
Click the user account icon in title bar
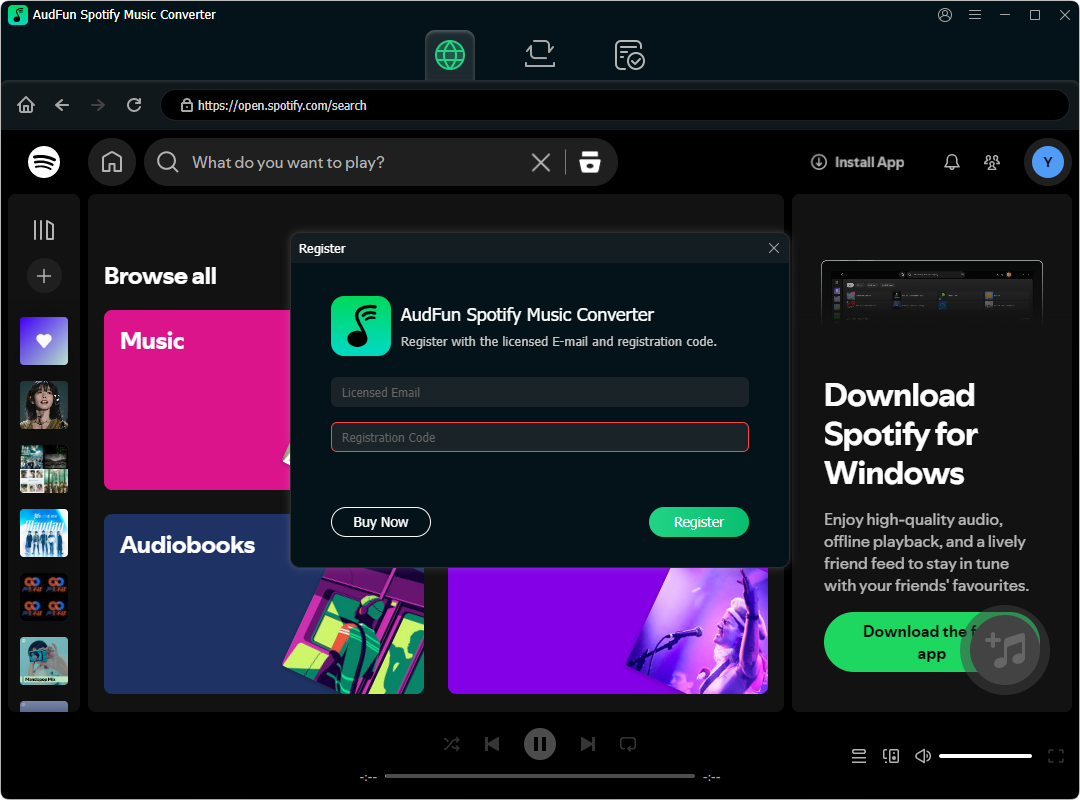pos(945,15)
